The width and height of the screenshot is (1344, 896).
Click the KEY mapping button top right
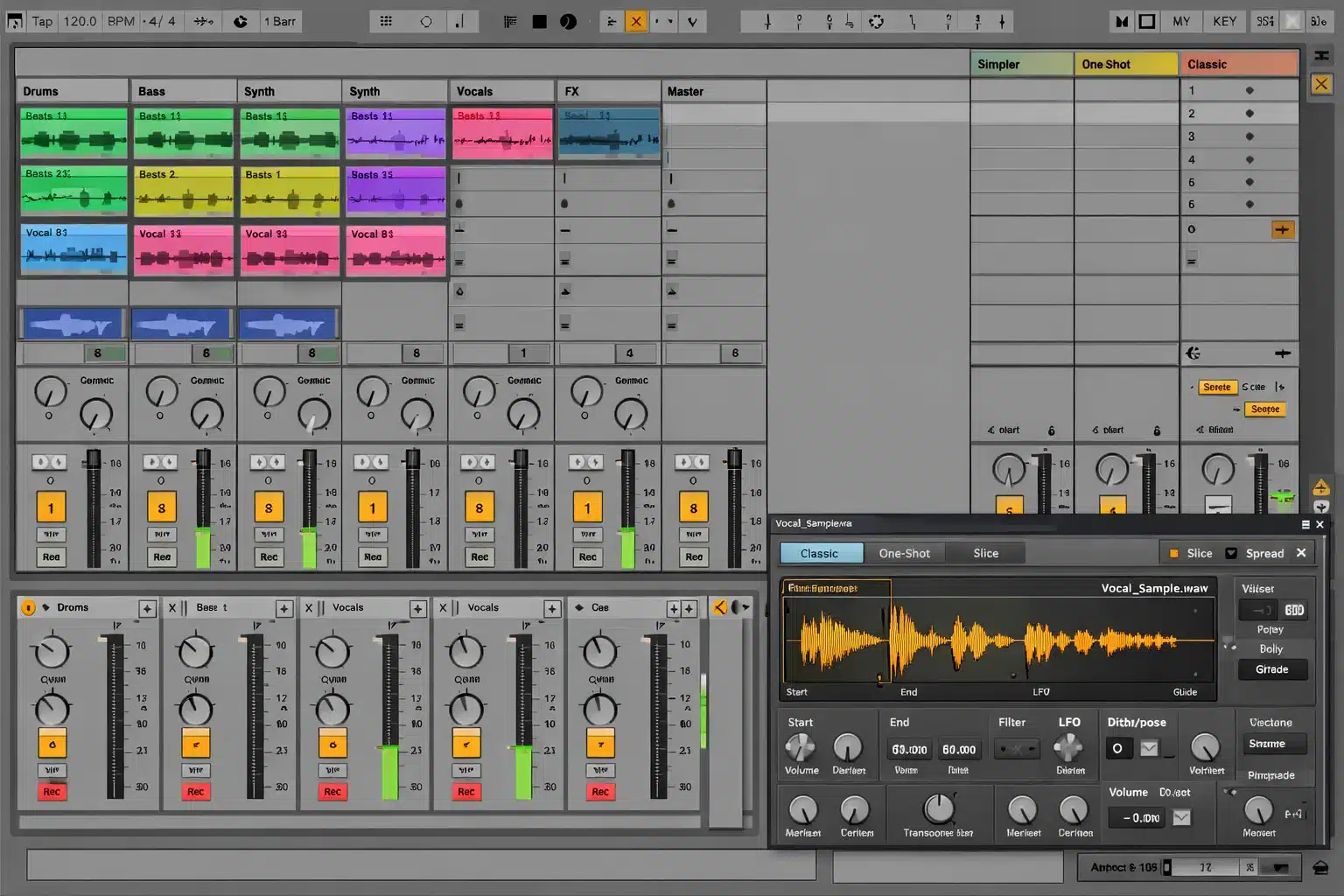coord(1224,21)
